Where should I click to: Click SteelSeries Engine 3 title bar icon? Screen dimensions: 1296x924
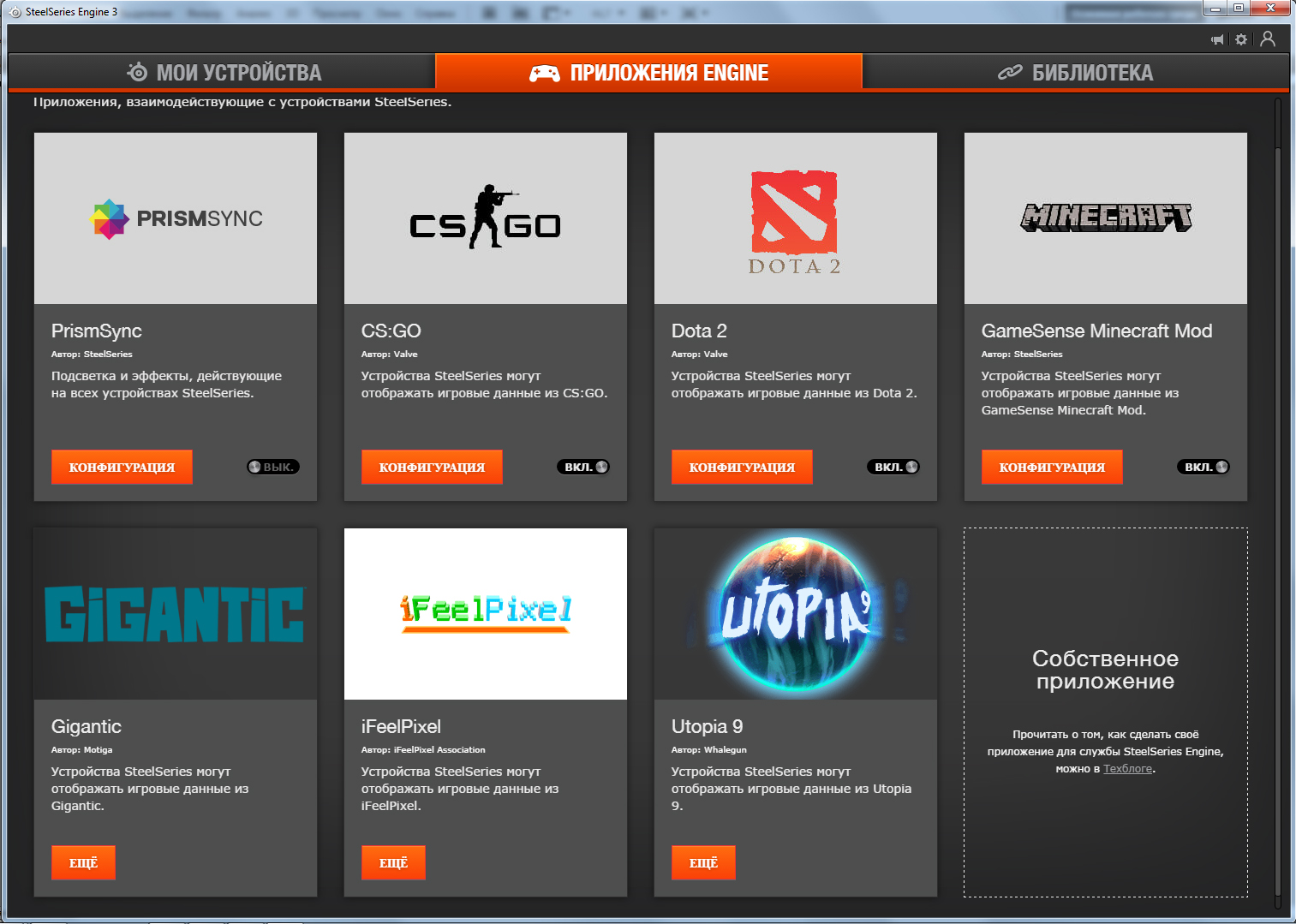15,12
